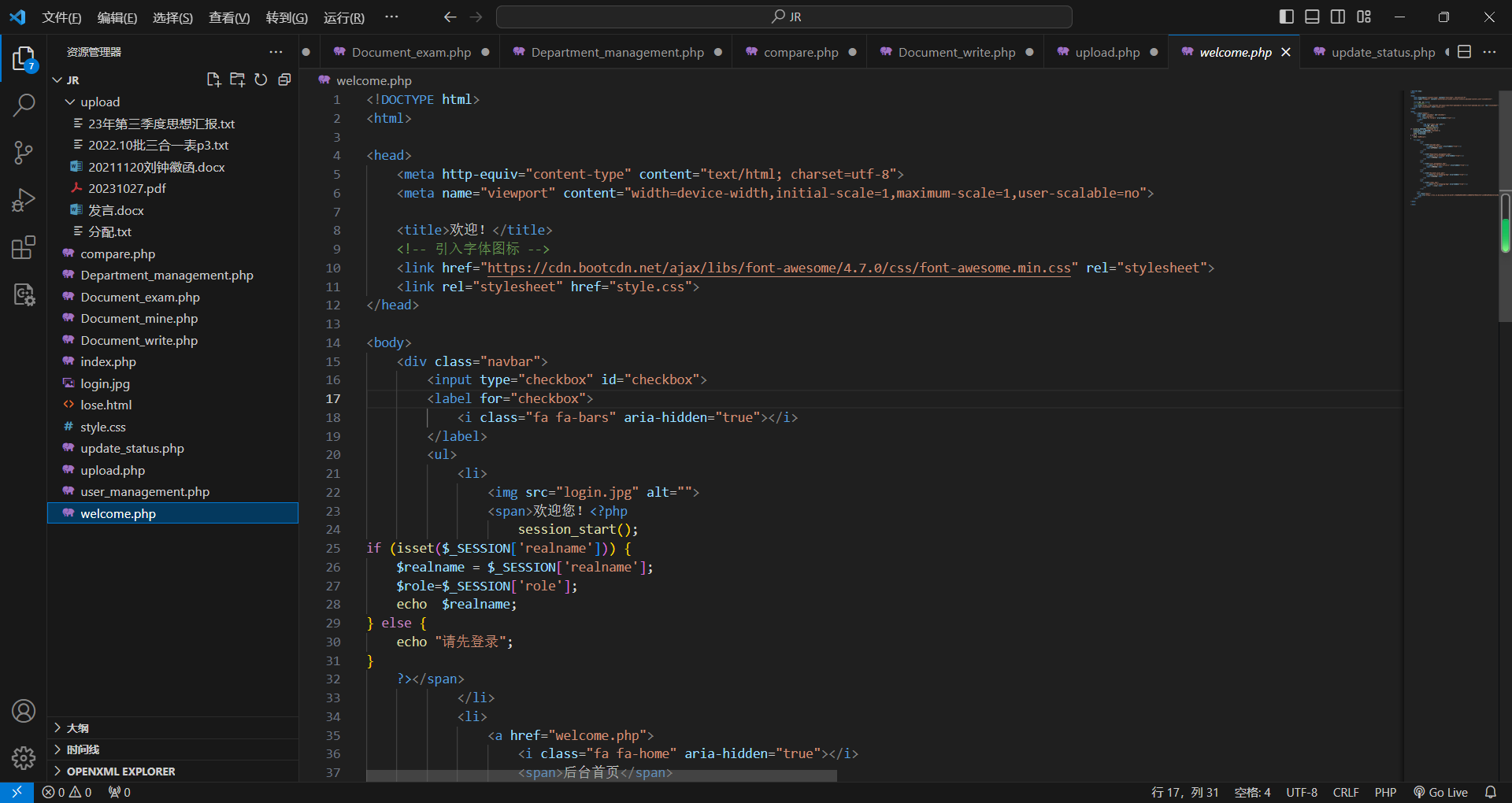Open Run and Debug view

pyautogui.click(x=24, y=200)
